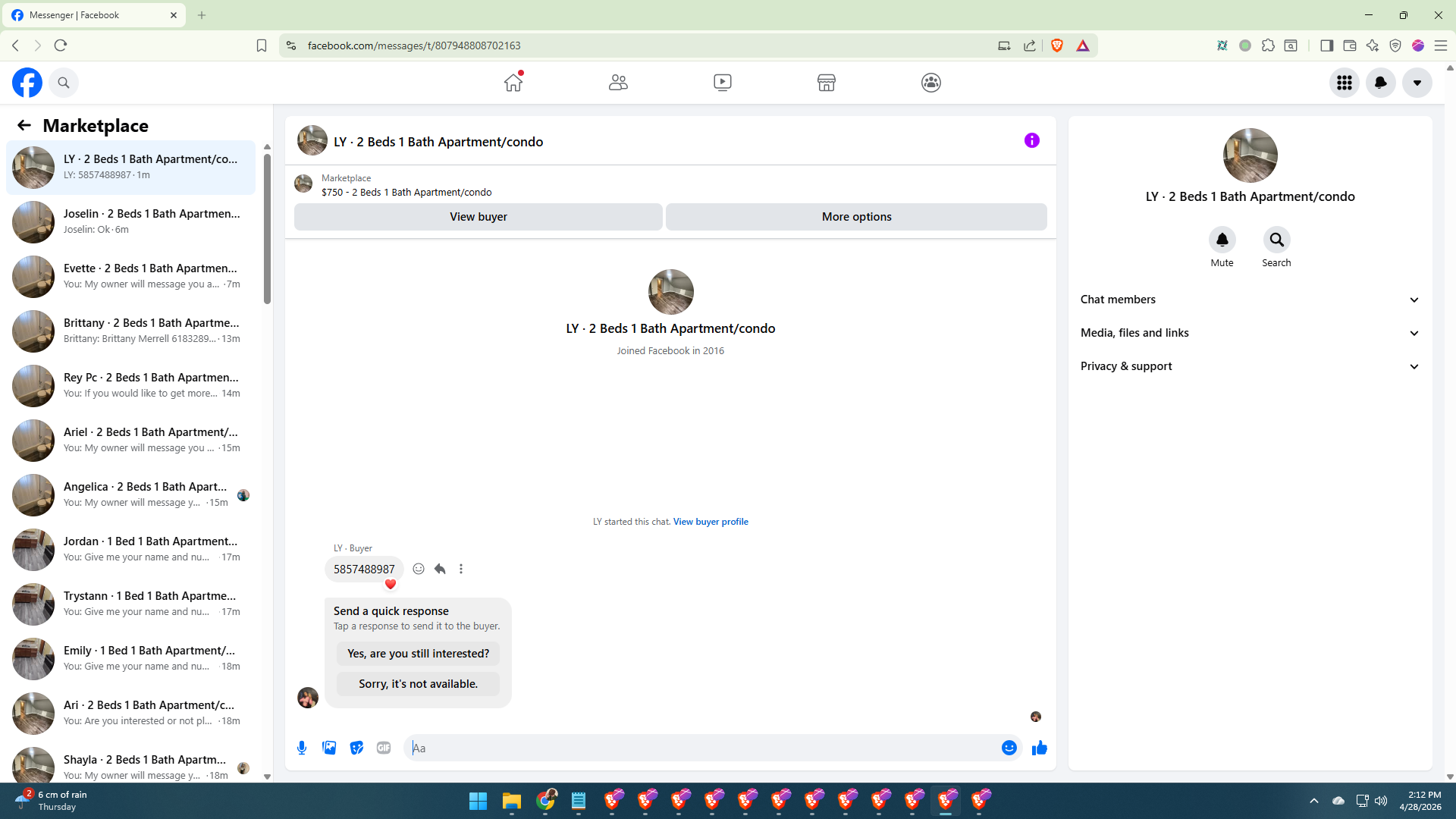Image resolution: width=1456 pixels, height=819 pixels.
Task: Open the sticker picker icon
Action: [356, 748]
